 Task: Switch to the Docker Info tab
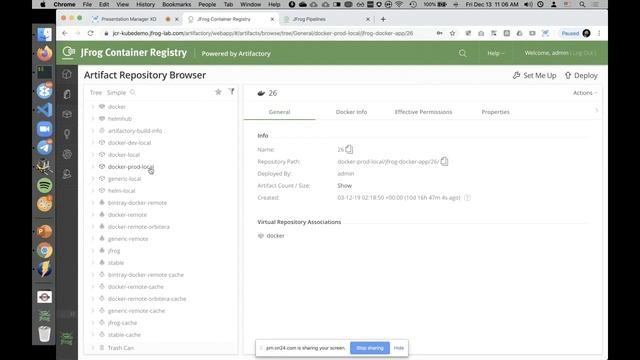pos(351,112)
